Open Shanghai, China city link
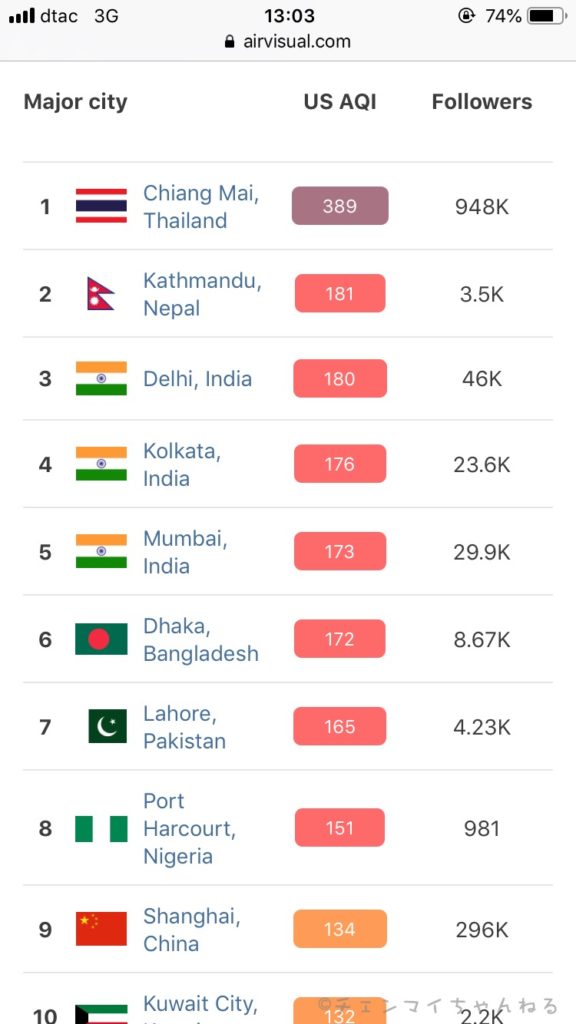Viewport: 576px width, 1024px height. pyautogui.click(x=192, y=929)
